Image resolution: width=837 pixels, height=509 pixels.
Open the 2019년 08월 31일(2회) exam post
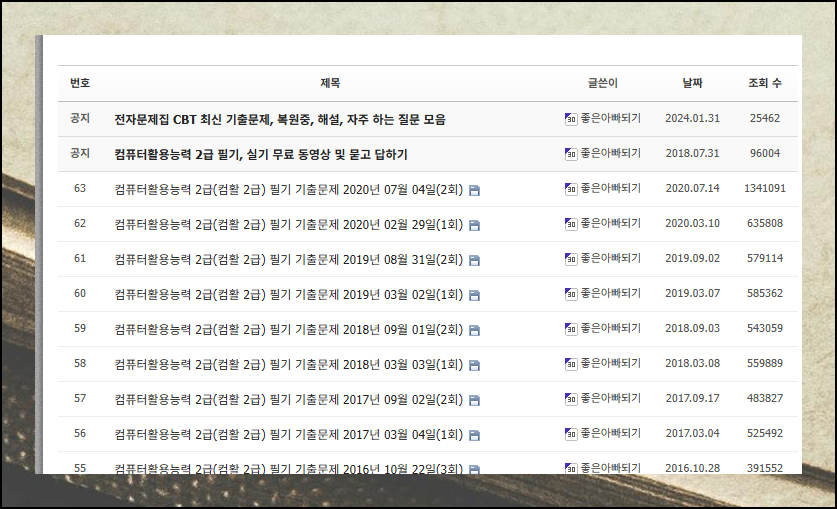288,259
